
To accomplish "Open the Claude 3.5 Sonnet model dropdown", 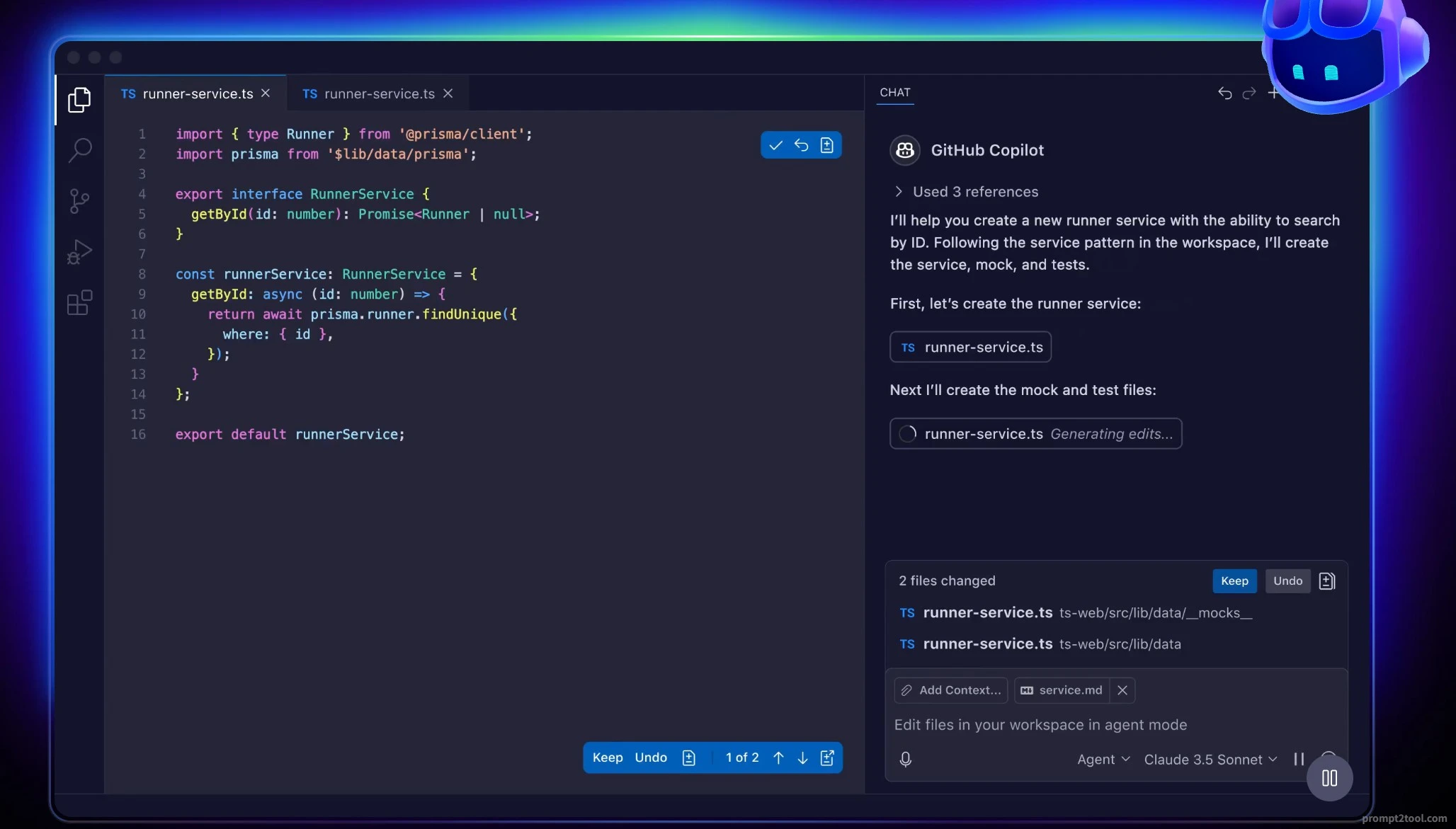I will [x=1210, y=759].
